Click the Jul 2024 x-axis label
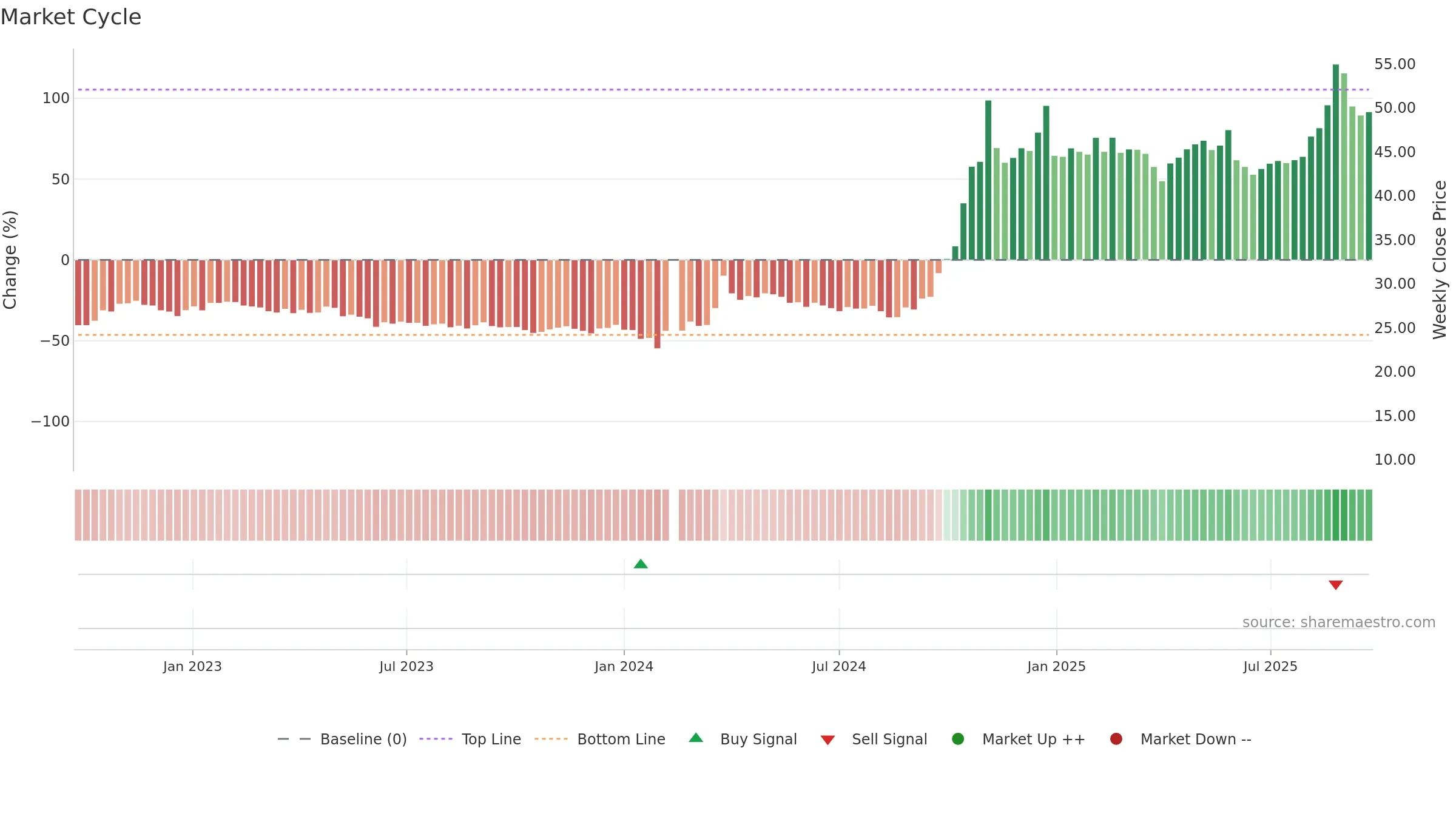Screen dimensions: 1456x819 [839, 667]
